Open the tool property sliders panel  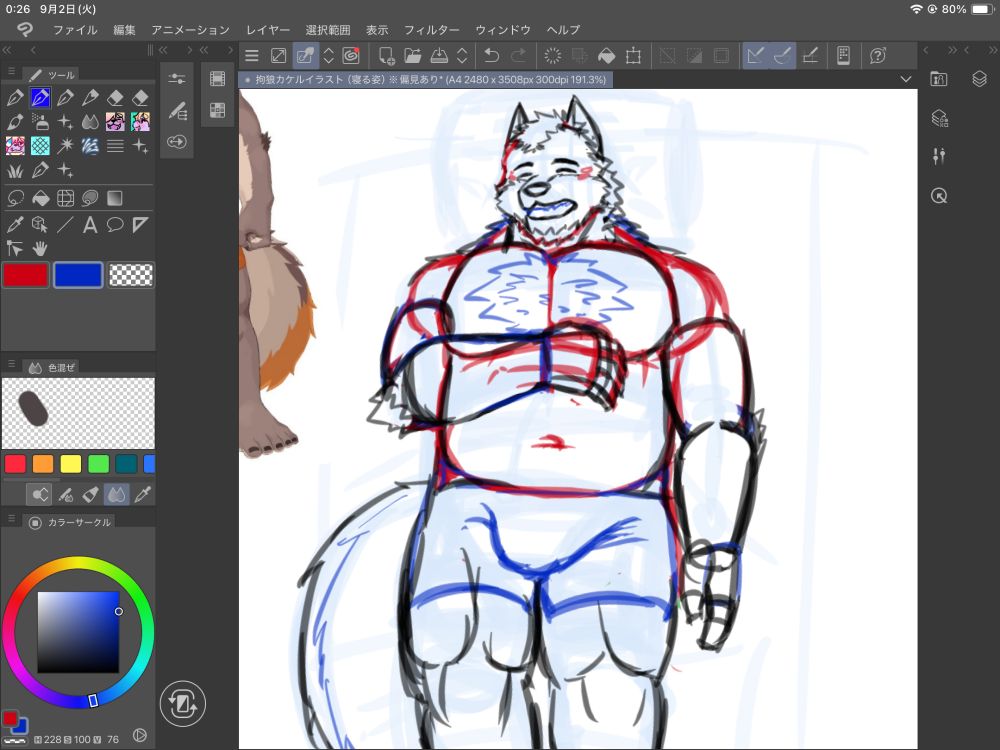(x=177, y=78)
